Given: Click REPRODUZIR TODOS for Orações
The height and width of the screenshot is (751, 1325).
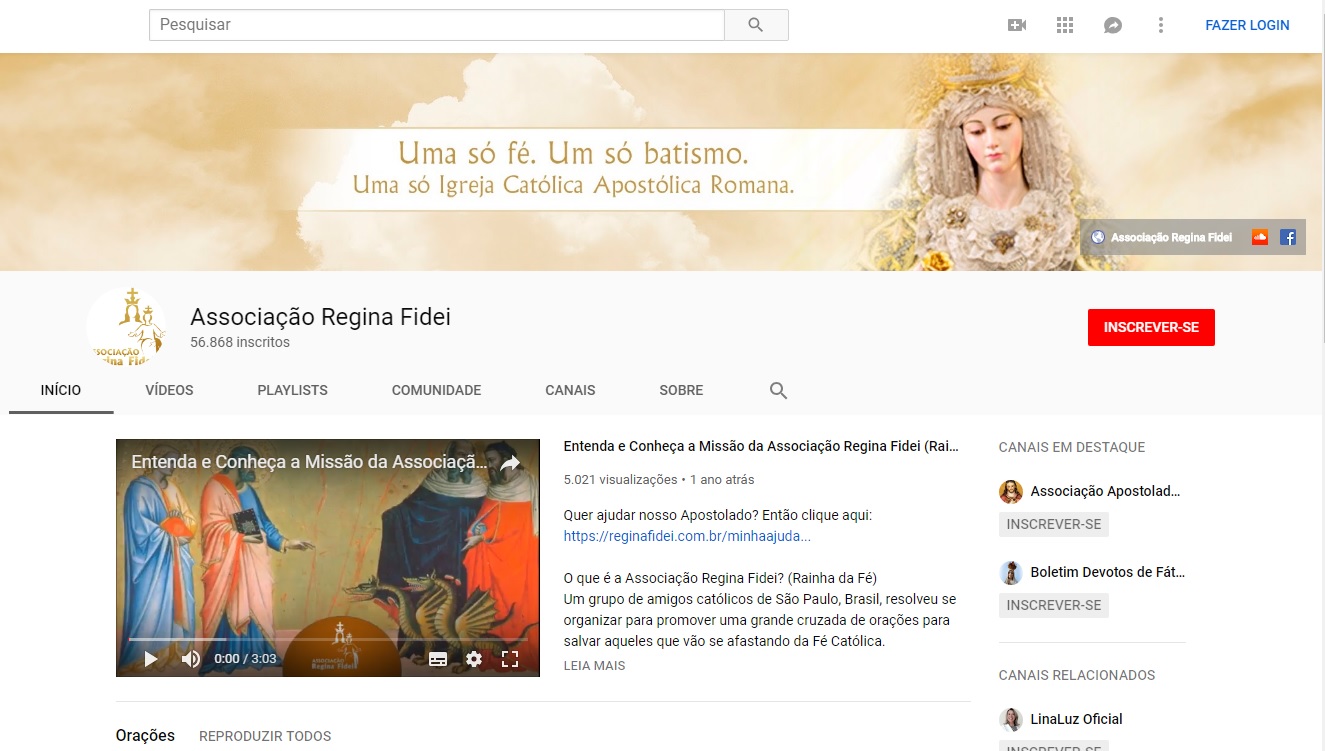Looking at the screenshot, I should pos(265,736).
